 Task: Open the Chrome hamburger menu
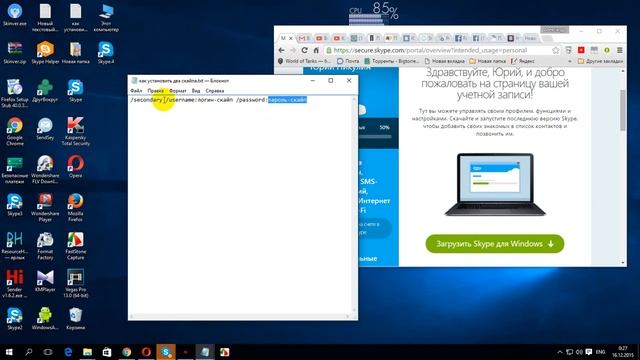coord(620,50)
